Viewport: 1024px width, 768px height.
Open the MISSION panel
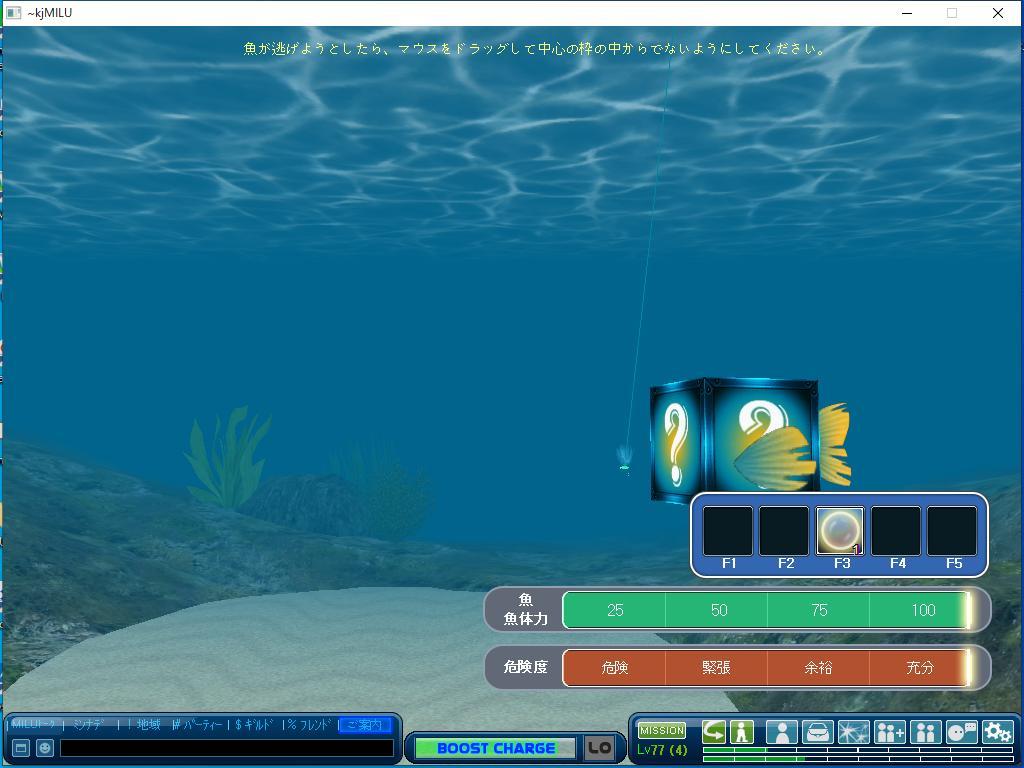click(x=662, y=731)
